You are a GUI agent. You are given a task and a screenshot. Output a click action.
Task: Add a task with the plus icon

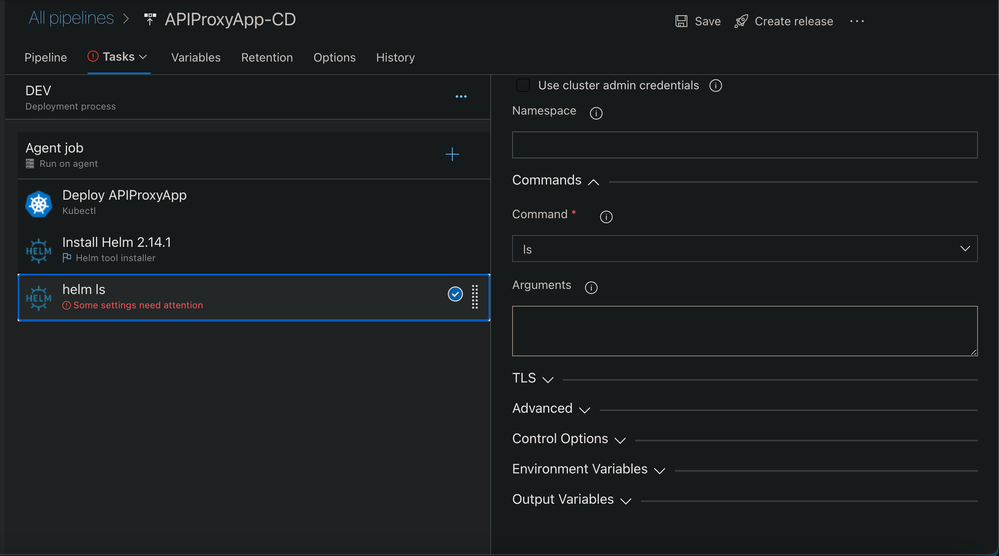click(x=452, y=154)
